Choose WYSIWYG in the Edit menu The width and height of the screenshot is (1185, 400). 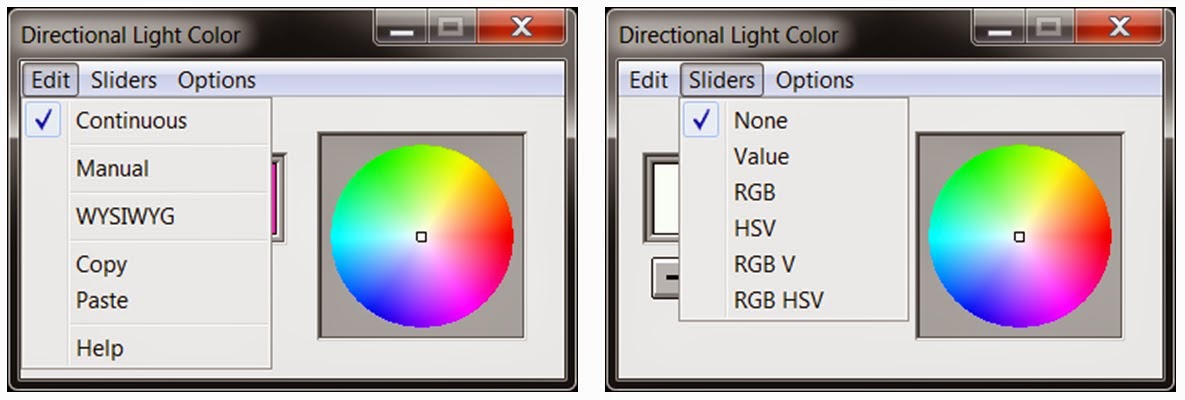click(x=125, y=216)
